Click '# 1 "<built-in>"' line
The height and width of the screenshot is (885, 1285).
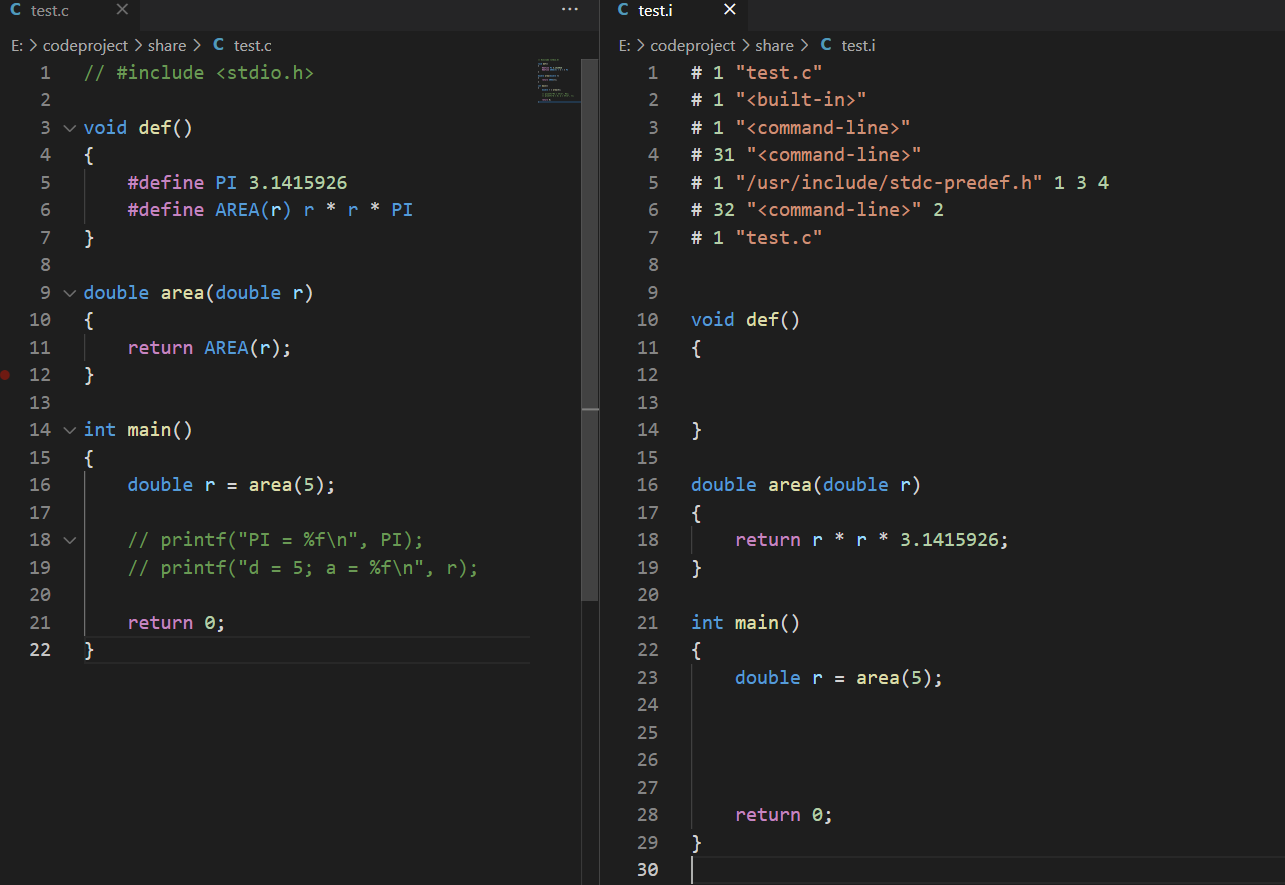[x=779, y=100]
